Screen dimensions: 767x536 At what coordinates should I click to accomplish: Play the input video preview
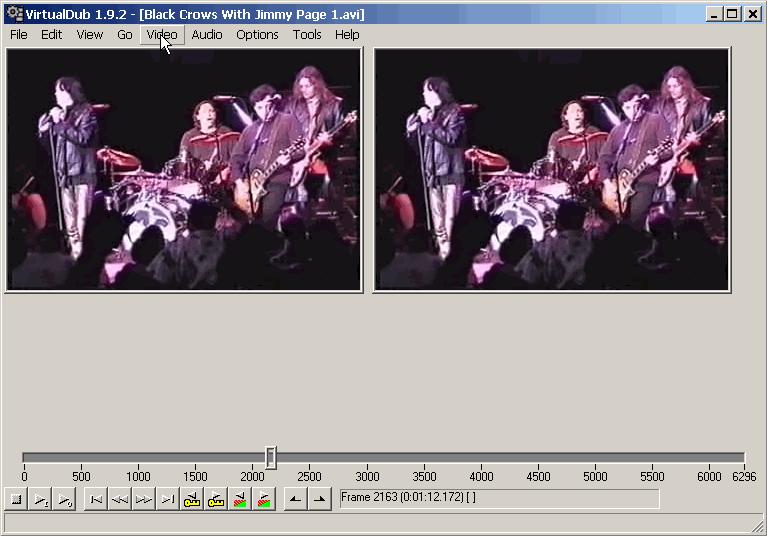pos(40,499)
